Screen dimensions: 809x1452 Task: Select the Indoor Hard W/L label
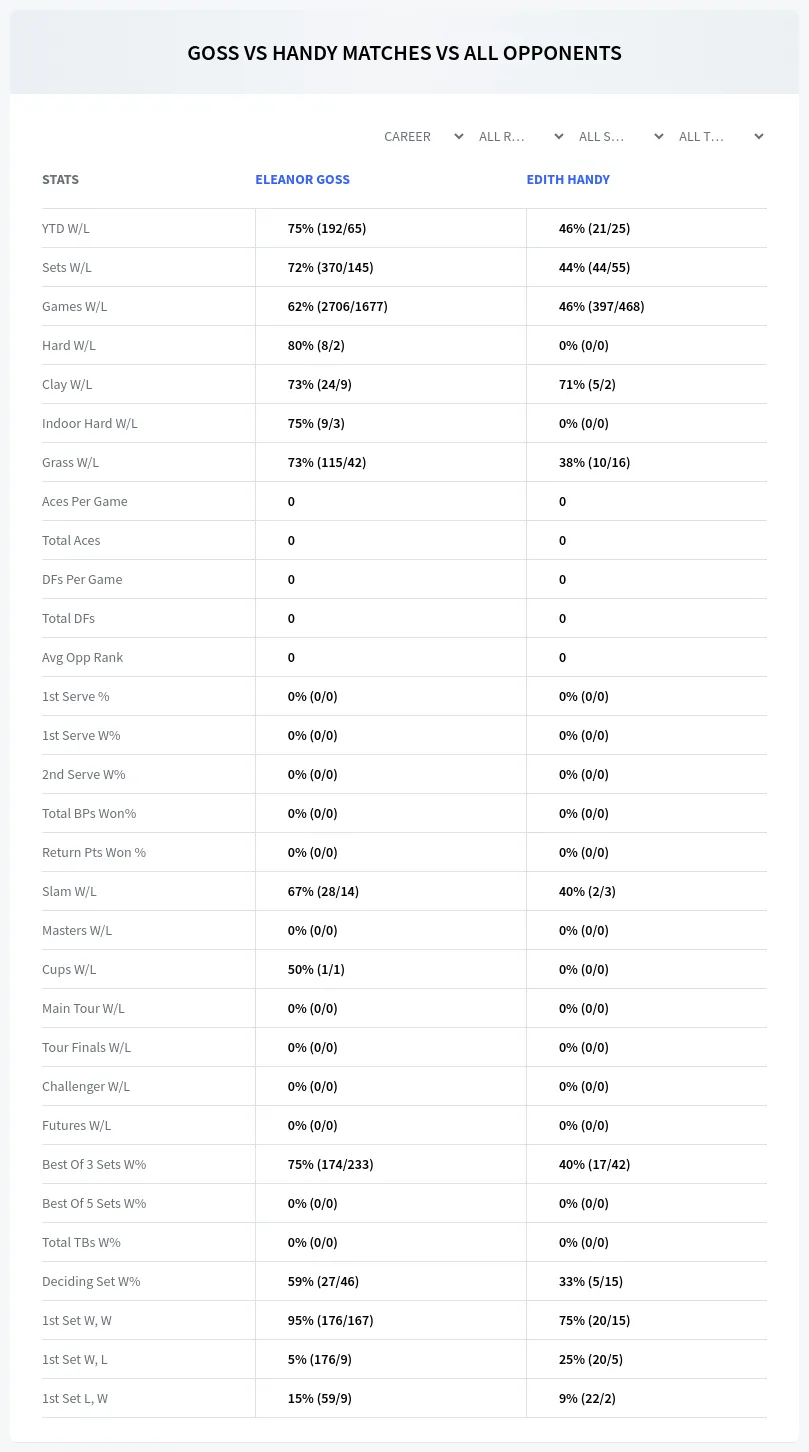(90, 423)
